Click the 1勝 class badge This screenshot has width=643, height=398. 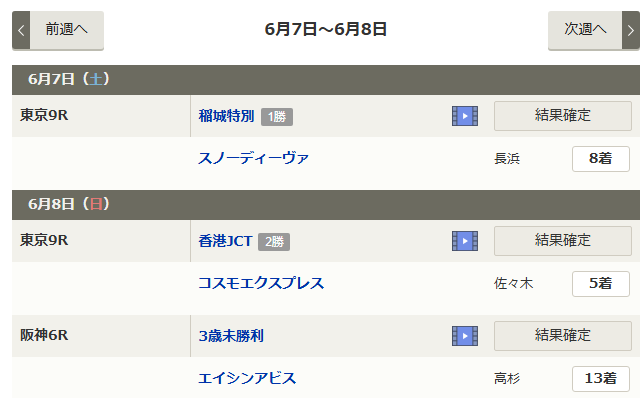tap(277, 117)
